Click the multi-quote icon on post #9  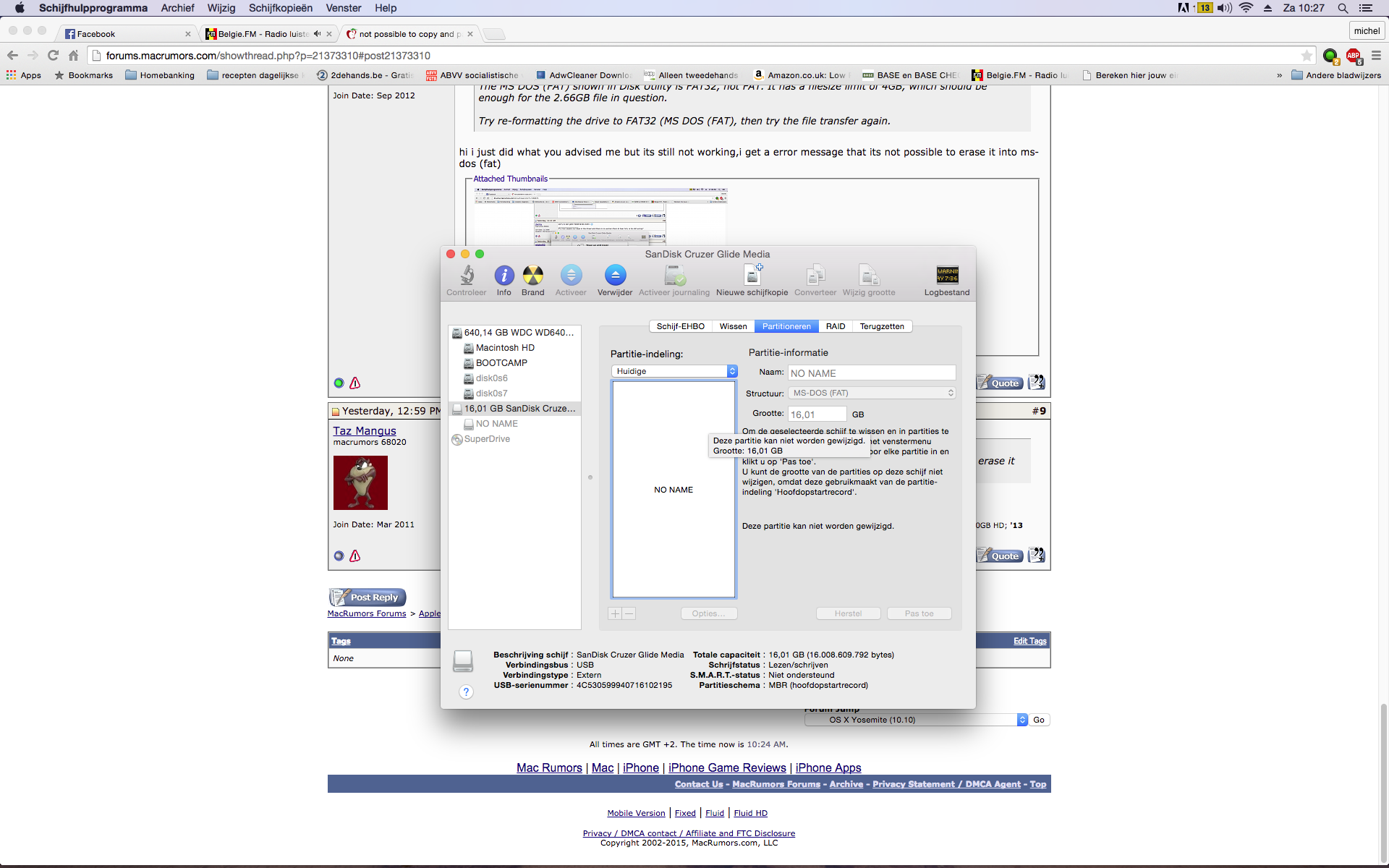pyautogui.click(x=1037, y=555)
